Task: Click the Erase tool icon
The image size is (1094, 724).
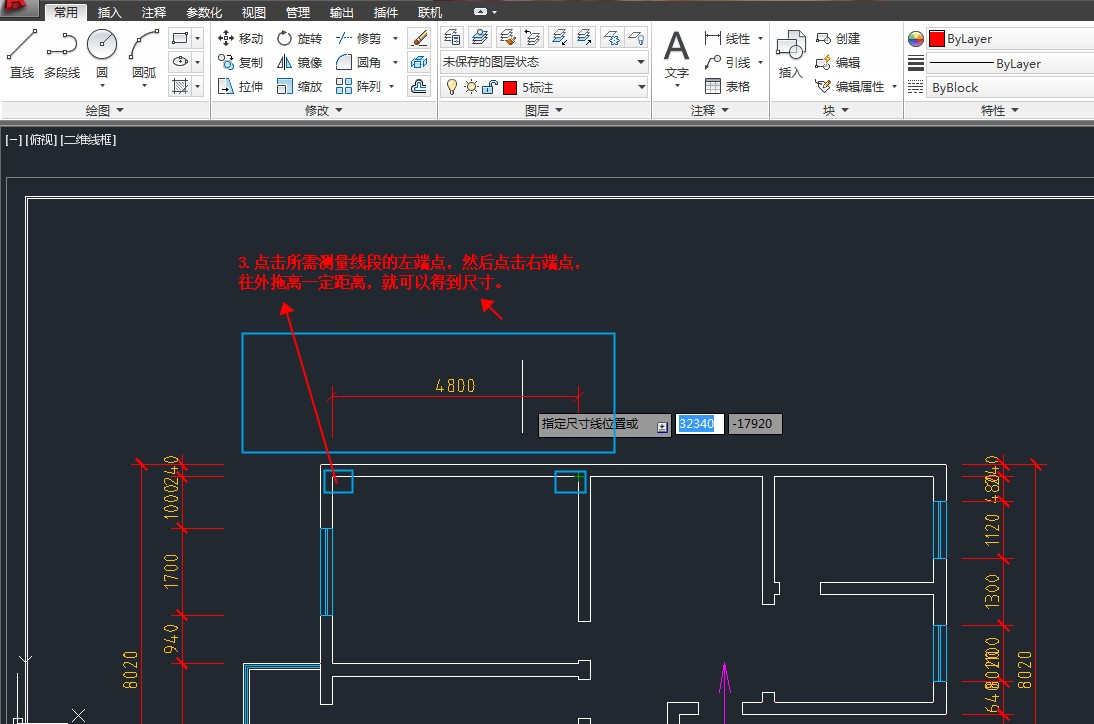Action: pyautogui.click(x=419, y=38)
